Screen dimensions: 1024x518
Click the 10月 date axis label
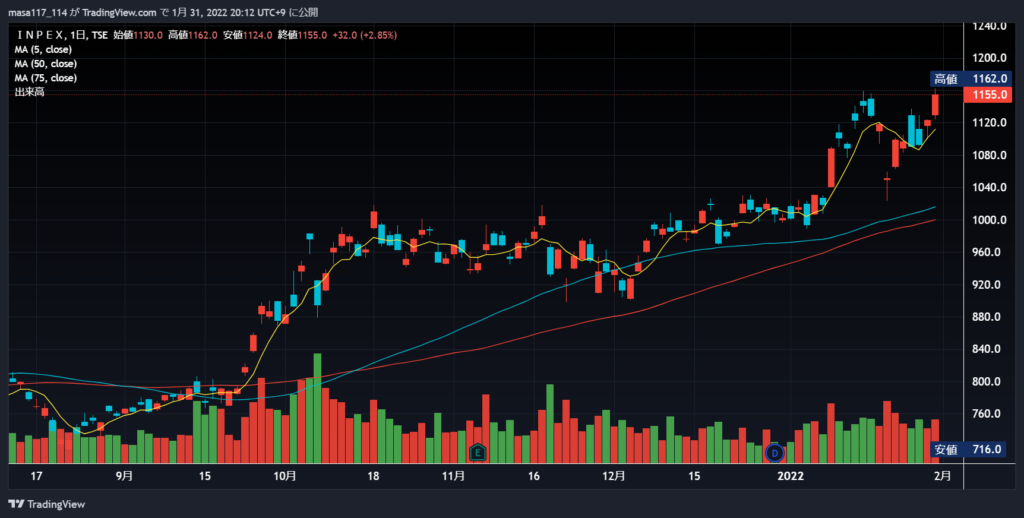(x=285, y=476)
